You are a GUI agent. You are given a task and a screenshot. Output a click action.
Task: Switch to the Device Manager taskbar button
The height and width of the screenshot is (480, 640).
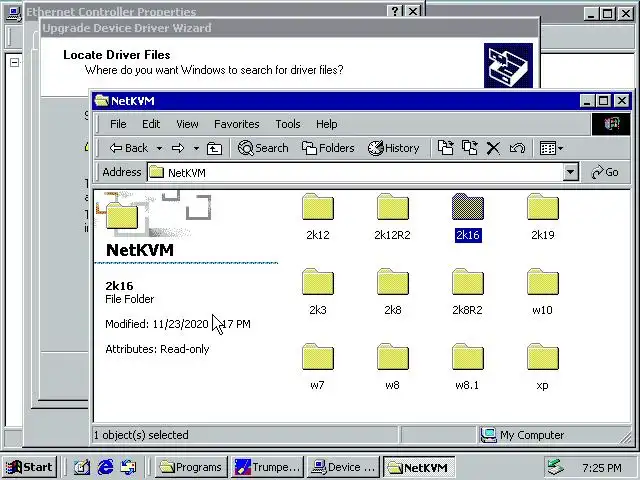pyautogui.click(x=344, y=467)
